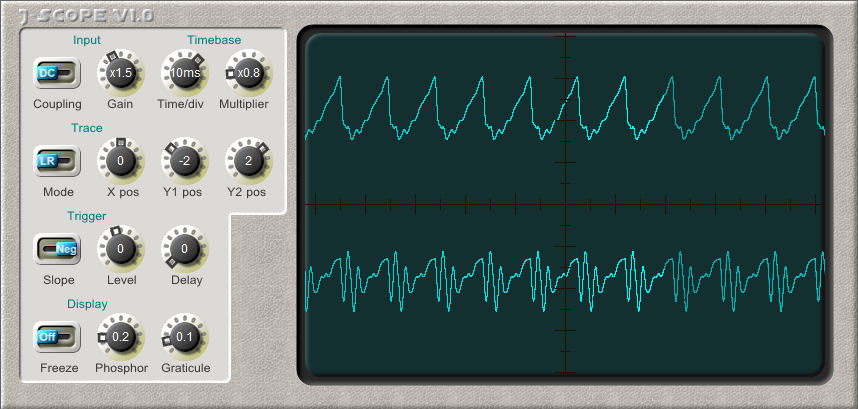Image resolution: width=858 pixels, height=409 pixels.
Task: Click the Graticule knob showing 0.1
Action: coord(184,337)
